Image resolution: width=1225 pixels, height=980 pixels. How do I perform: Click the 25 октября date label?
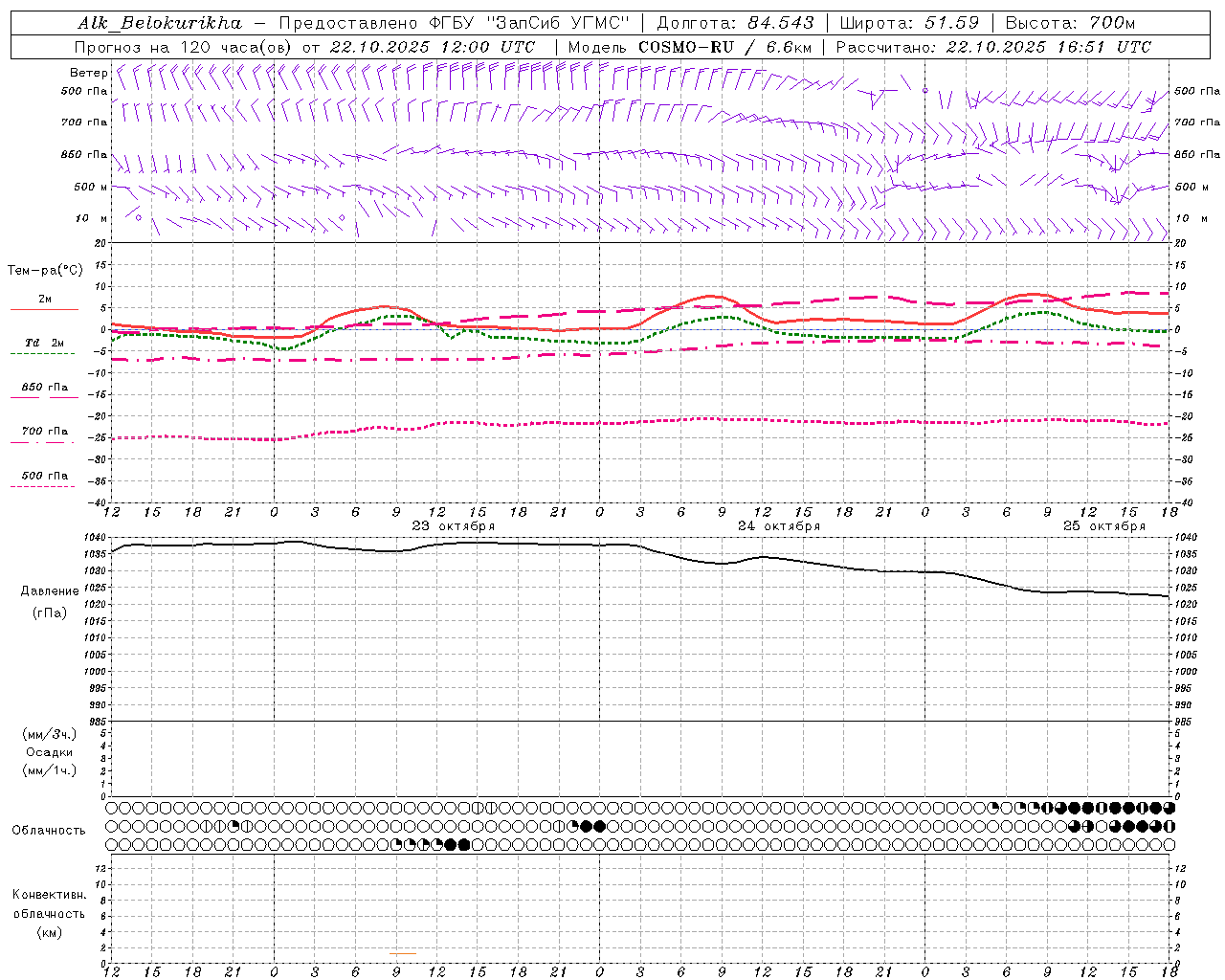(1104, 526)
